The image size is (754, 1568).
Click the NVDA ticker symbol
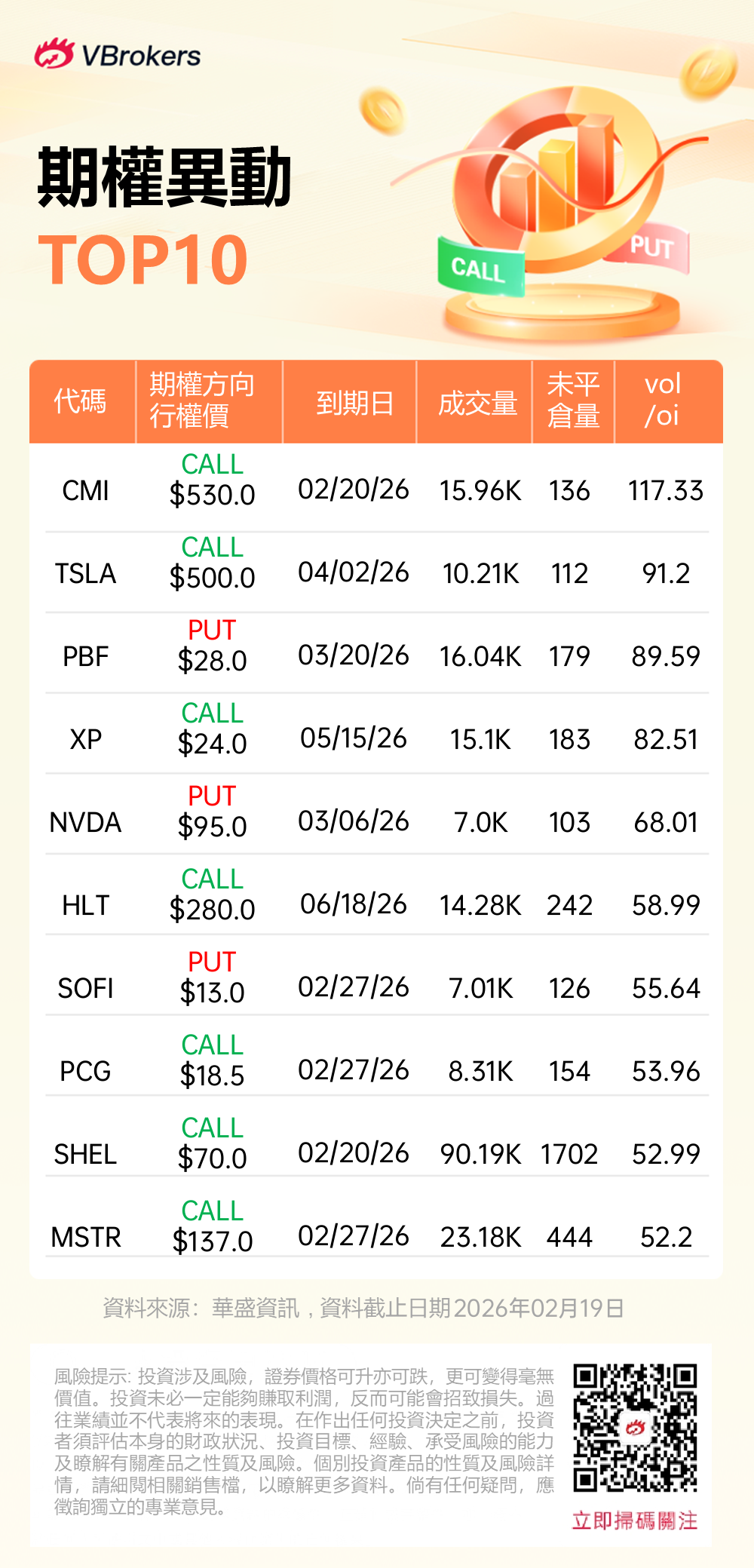85,823
